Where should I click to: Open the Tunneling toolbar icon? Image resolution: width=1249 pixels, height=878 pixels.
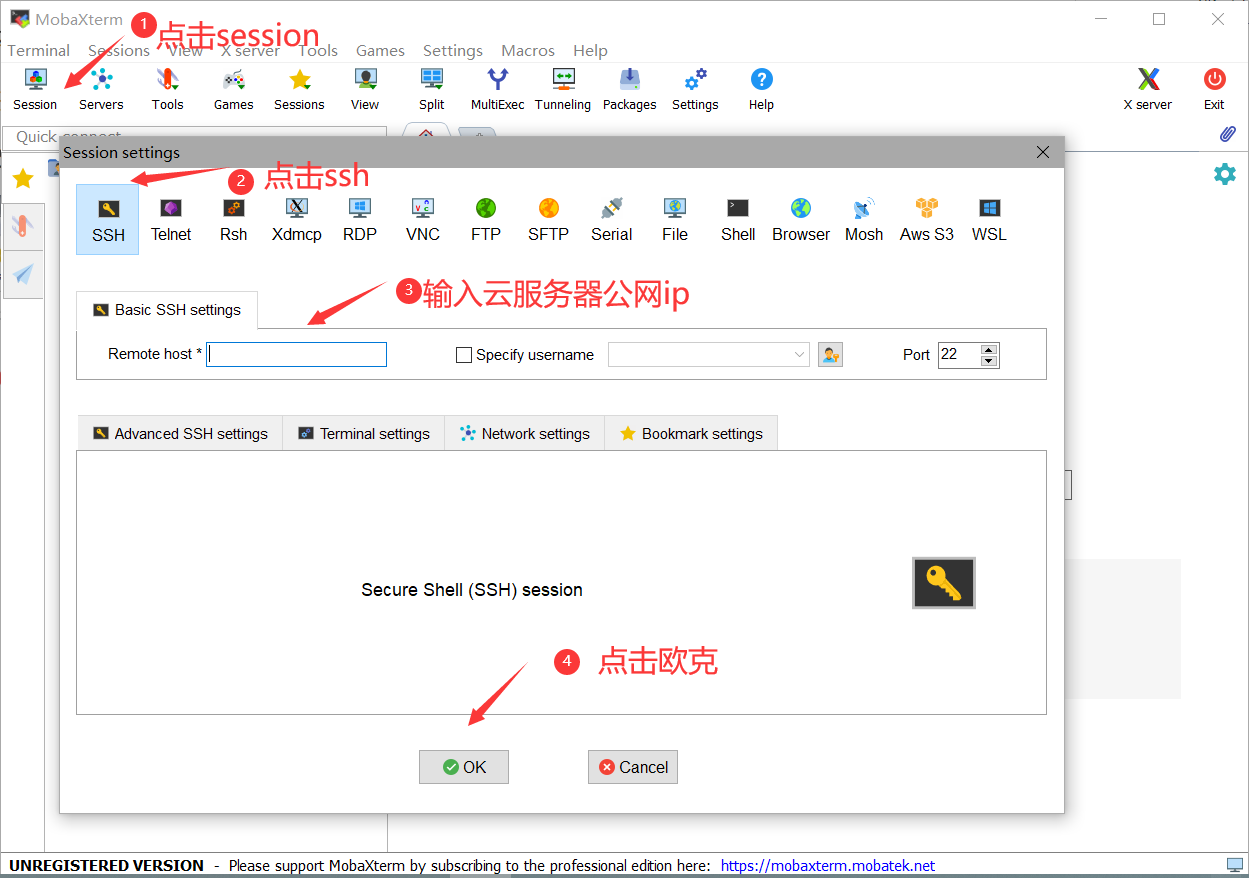[x=563, y=89]
